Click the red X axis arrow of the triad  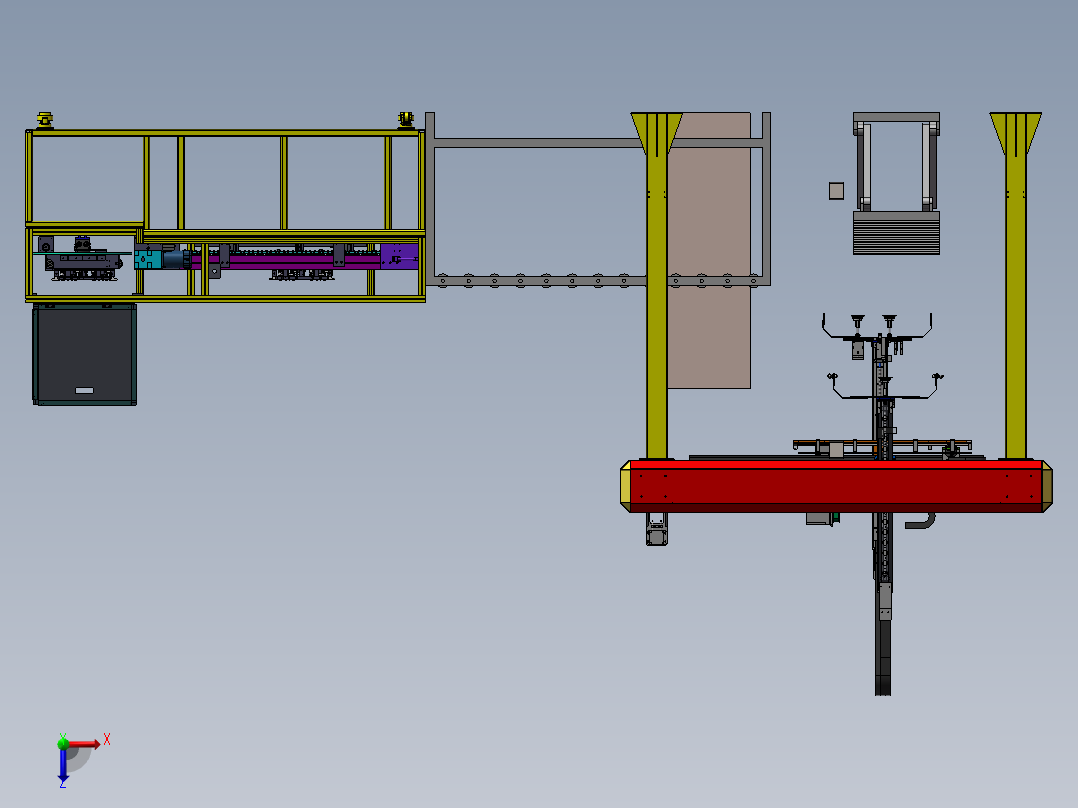click(85, 744)
